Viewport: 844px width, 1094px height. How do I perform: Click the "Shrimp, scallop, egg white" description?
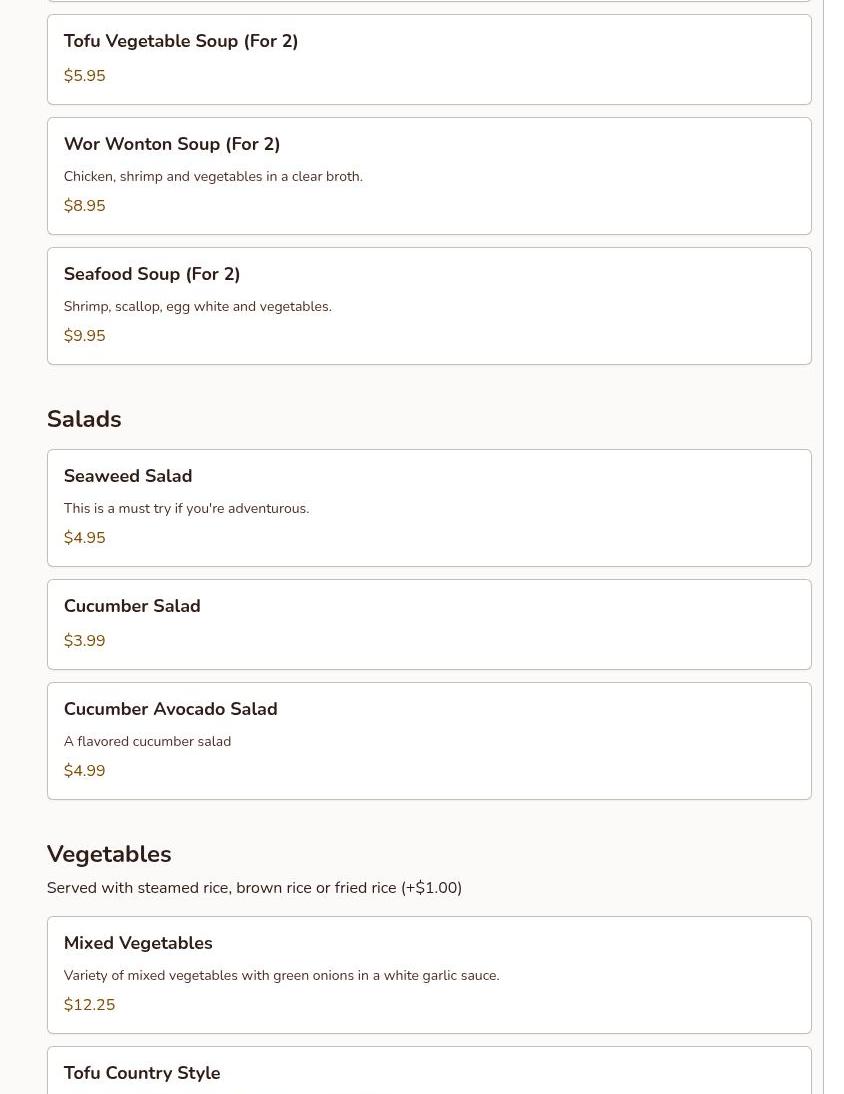click(x=197, y=306)
